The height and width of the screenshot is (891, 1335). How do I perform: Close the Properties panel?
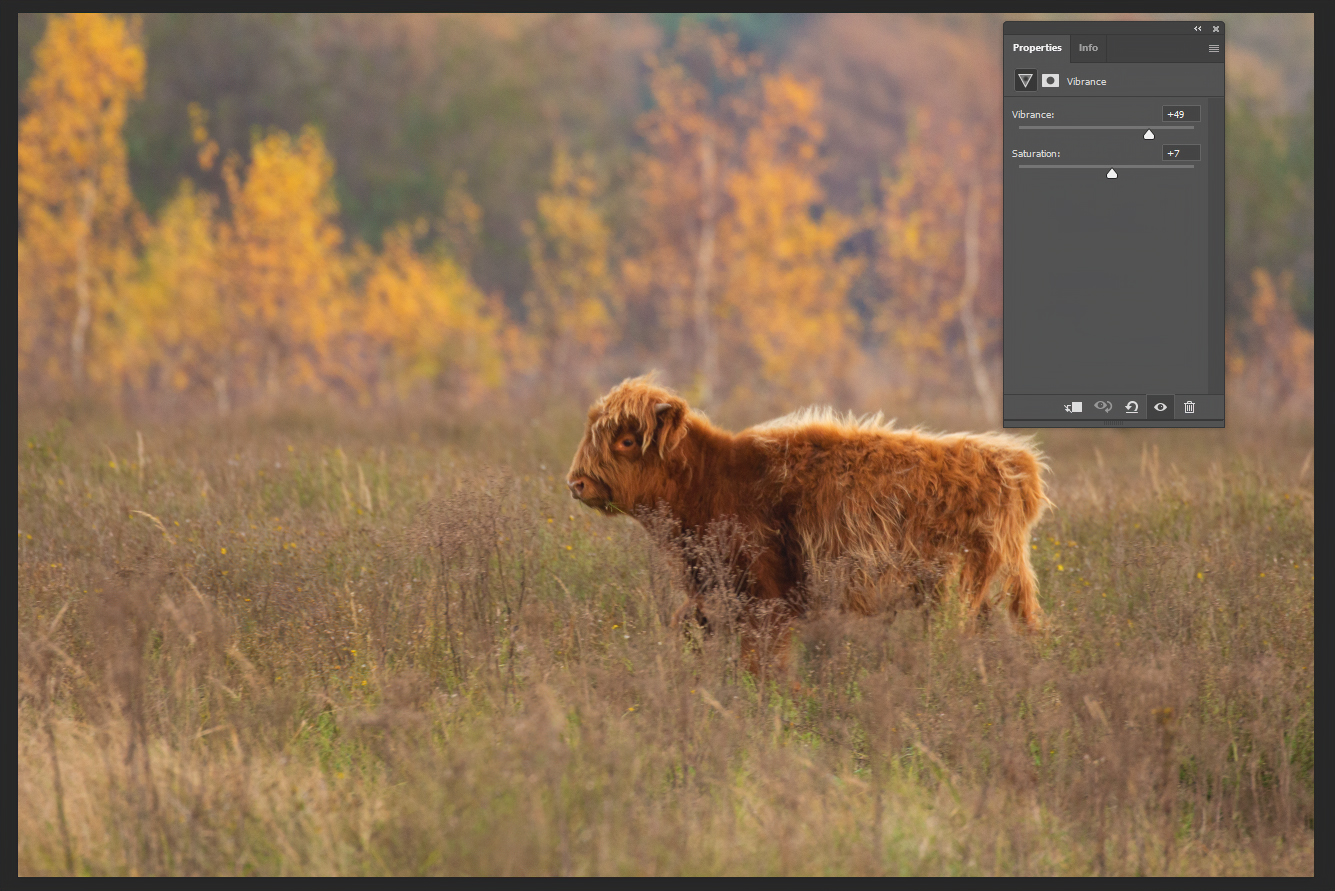(x=1216, y=29)
